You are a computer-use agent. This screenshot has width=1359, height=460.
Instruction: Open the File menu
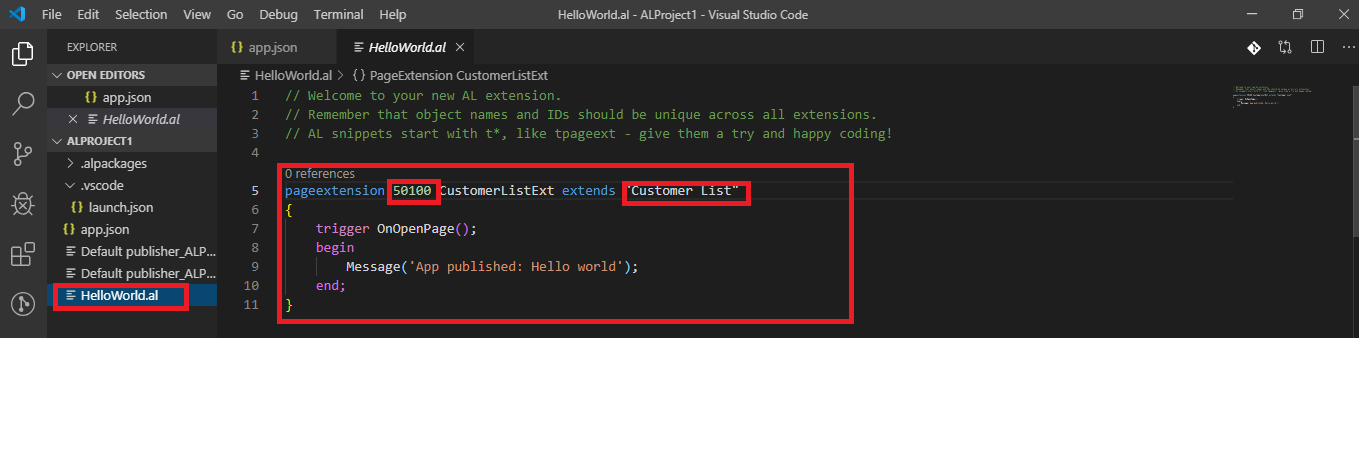(52, 15)
